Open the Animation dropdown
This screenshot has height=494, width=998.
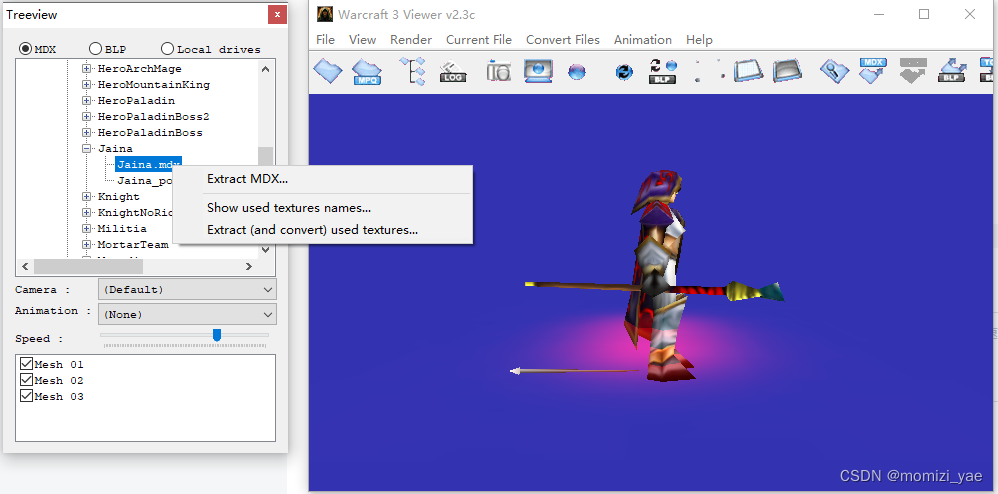187,314
